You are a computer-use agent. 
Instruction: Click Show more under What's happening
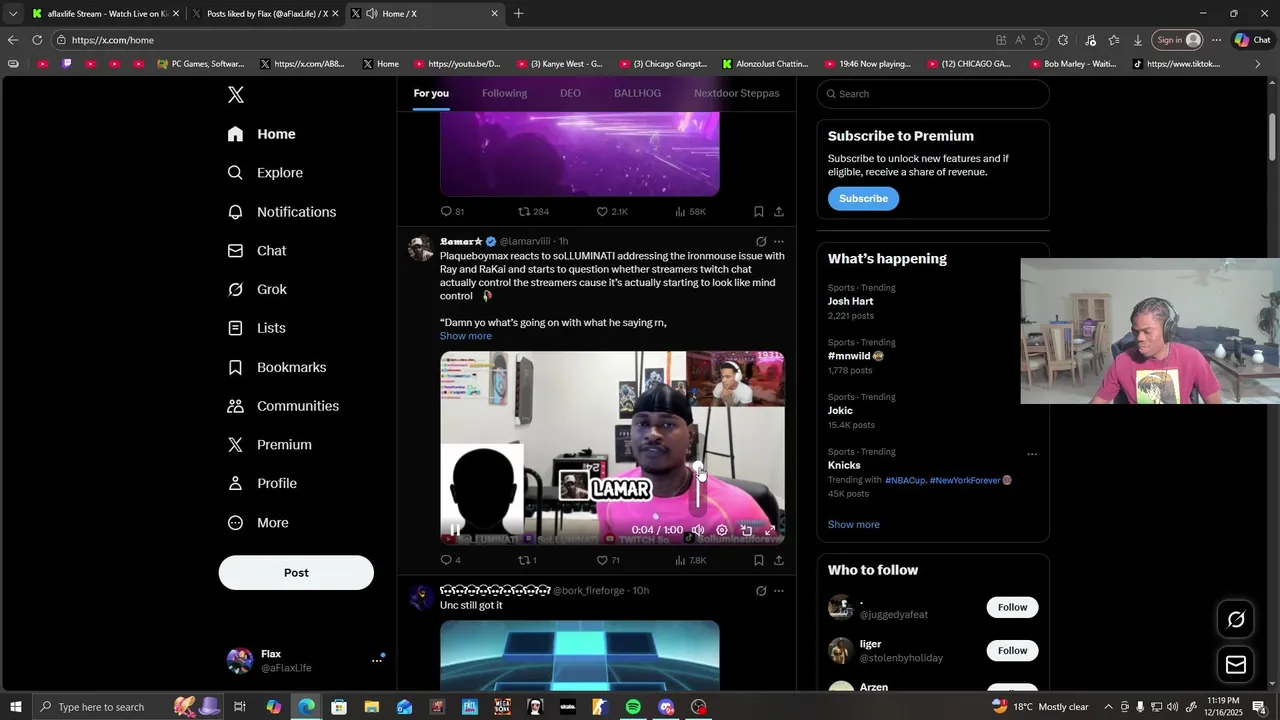[x=854, y=525]
